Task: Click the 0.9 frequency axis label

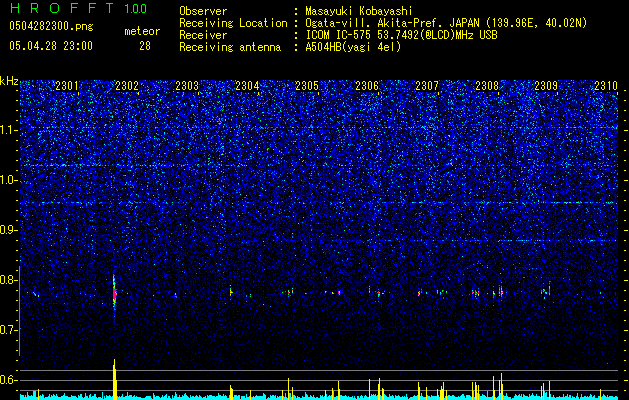Action: pos(8,230)
